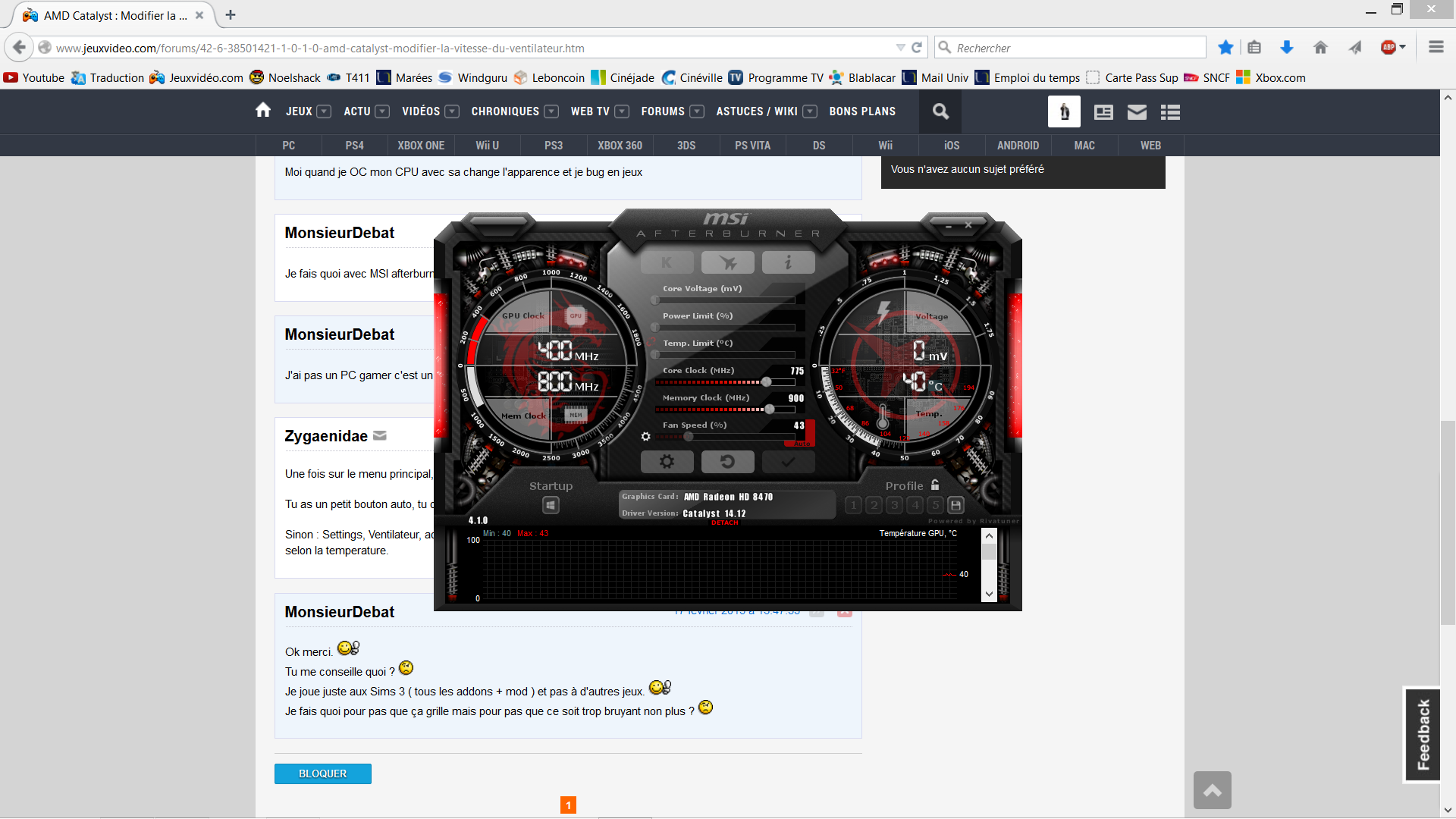Open the ANDROID platform tab
Image resolution: width=1456 pixels, height=819 pixels.
[1018, 146]
